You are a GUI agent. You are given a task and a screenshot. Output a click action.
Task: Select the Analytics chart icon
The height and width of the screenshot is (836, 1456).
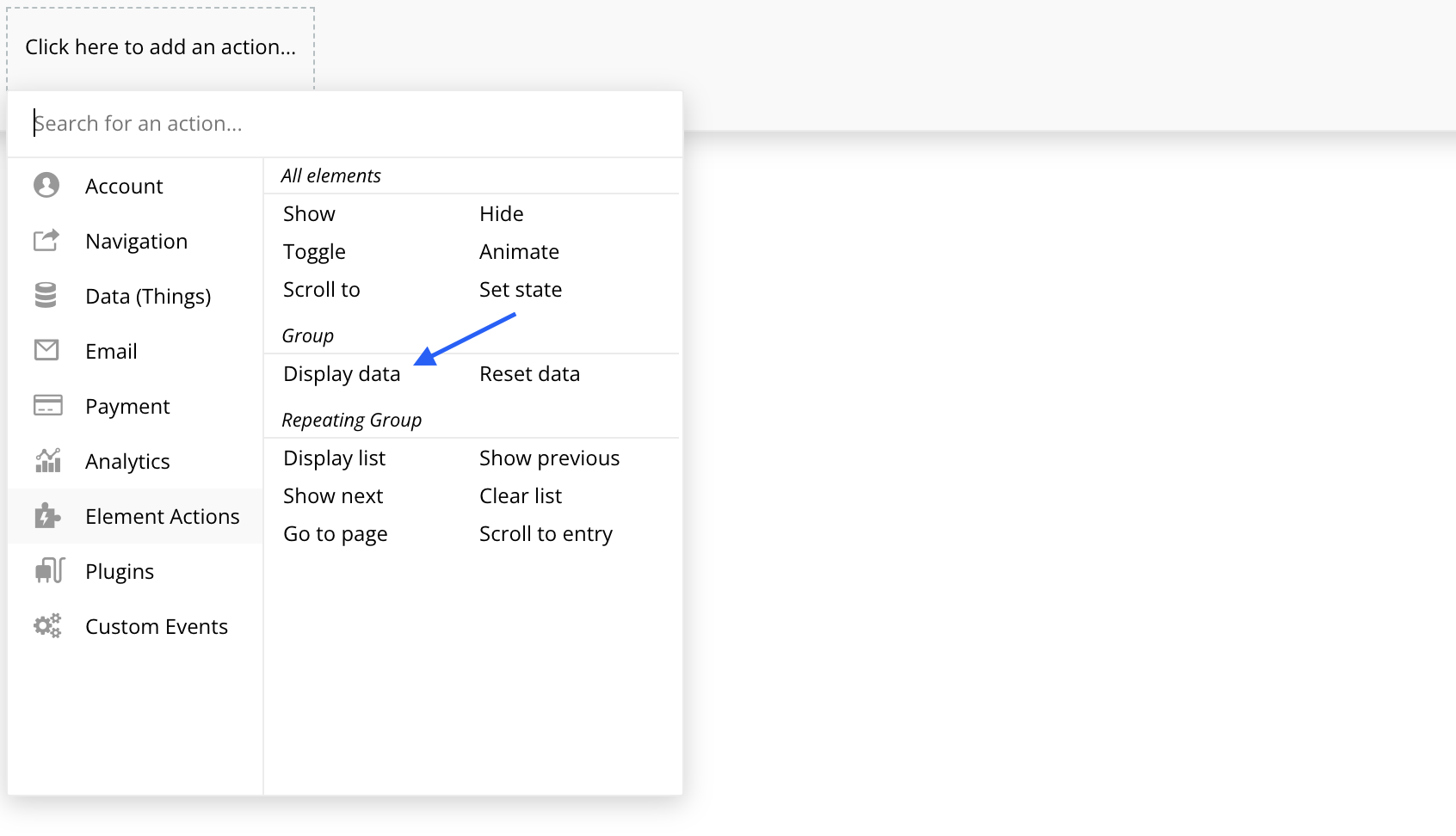point(47,460)
